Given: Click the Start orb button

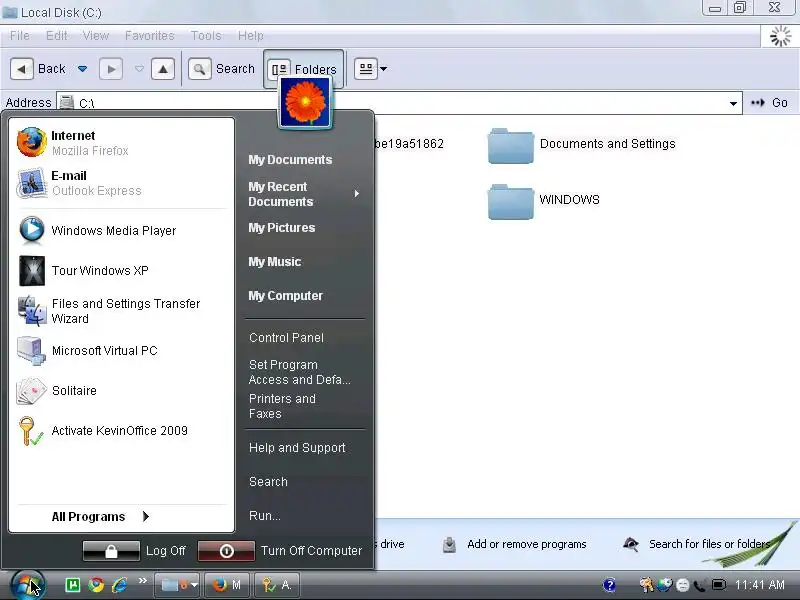Looking at the screenshot, I should pyautogui.click(x=28, y=585).
